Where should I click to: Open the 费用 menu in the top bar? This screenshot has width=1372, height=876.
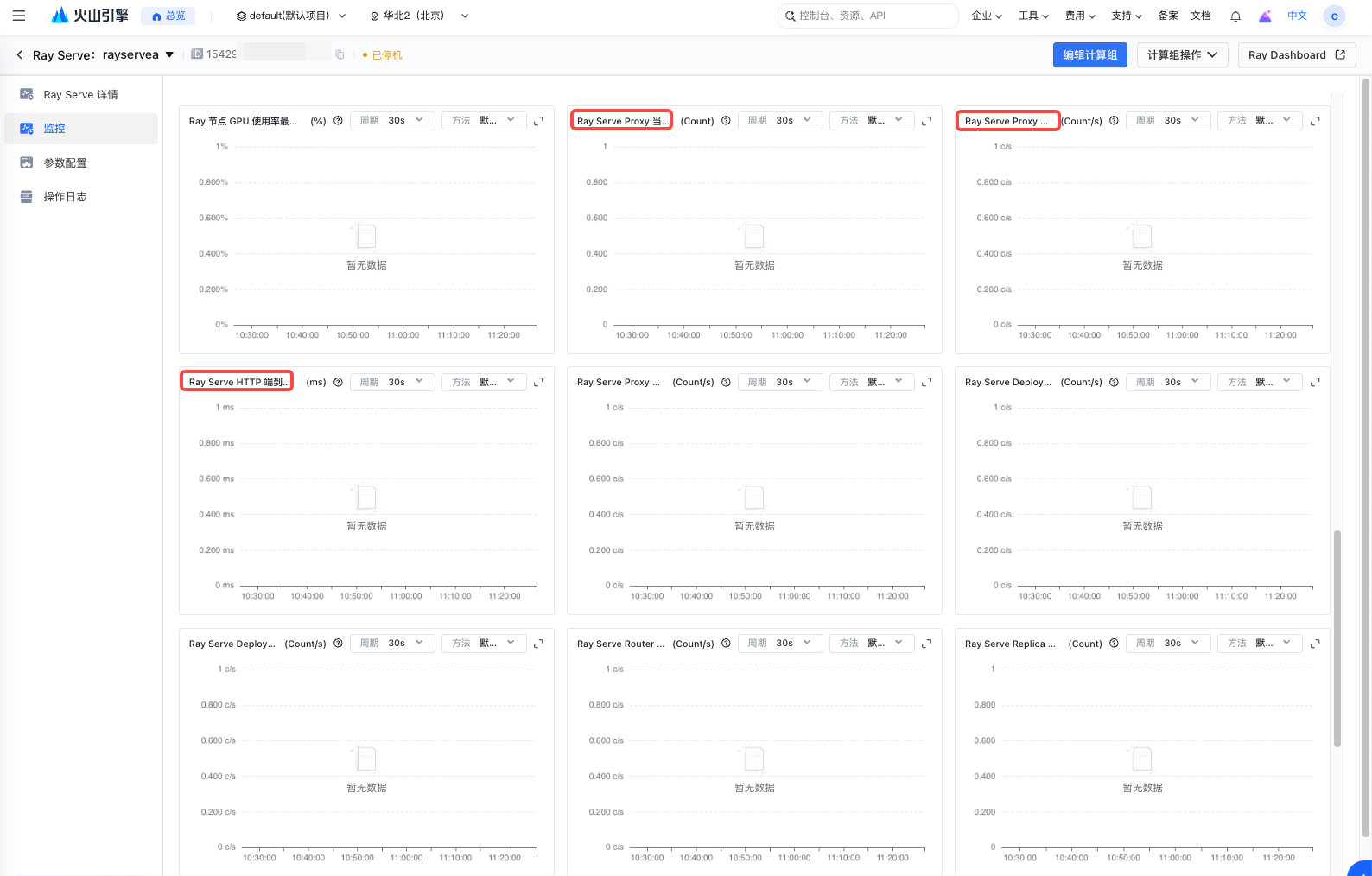tap(1080, 16)
